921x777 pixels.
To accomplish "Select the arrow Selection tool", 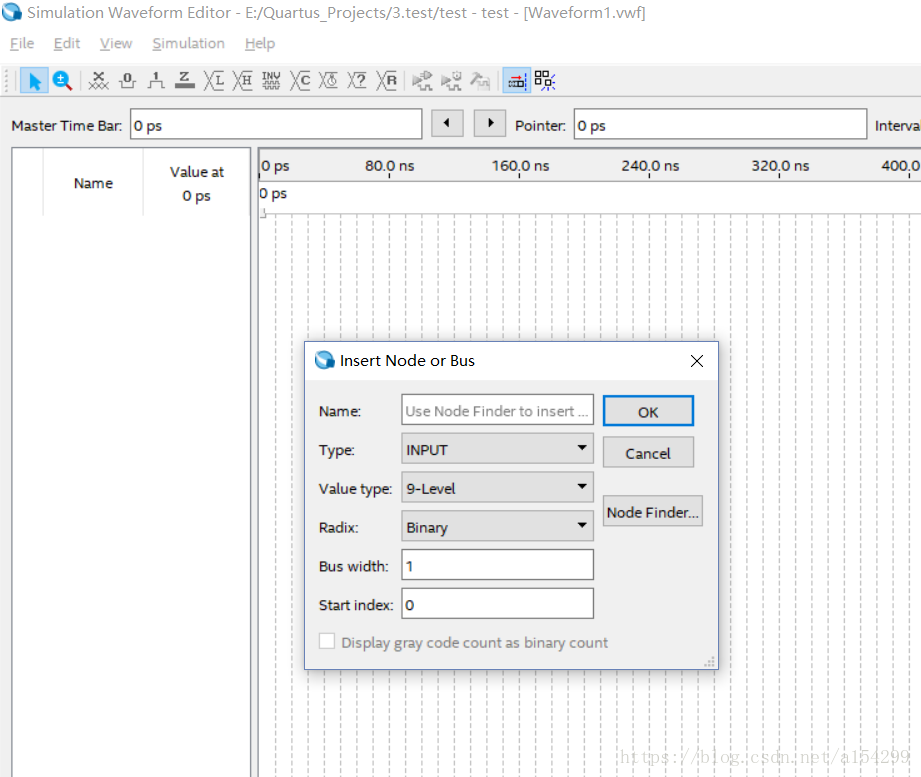I will 34,80.
